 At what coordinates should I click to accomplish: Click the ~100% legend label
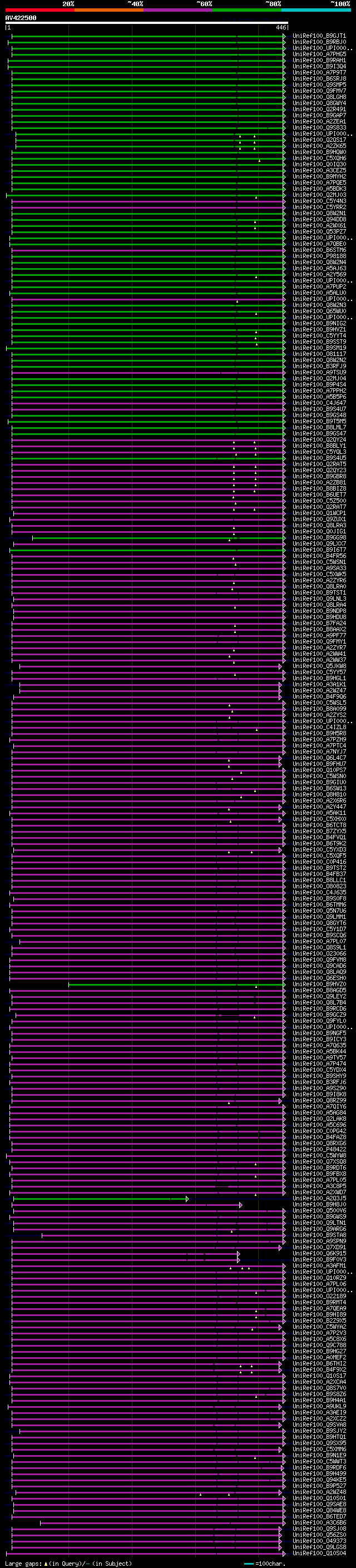click(x=341, y=4)
